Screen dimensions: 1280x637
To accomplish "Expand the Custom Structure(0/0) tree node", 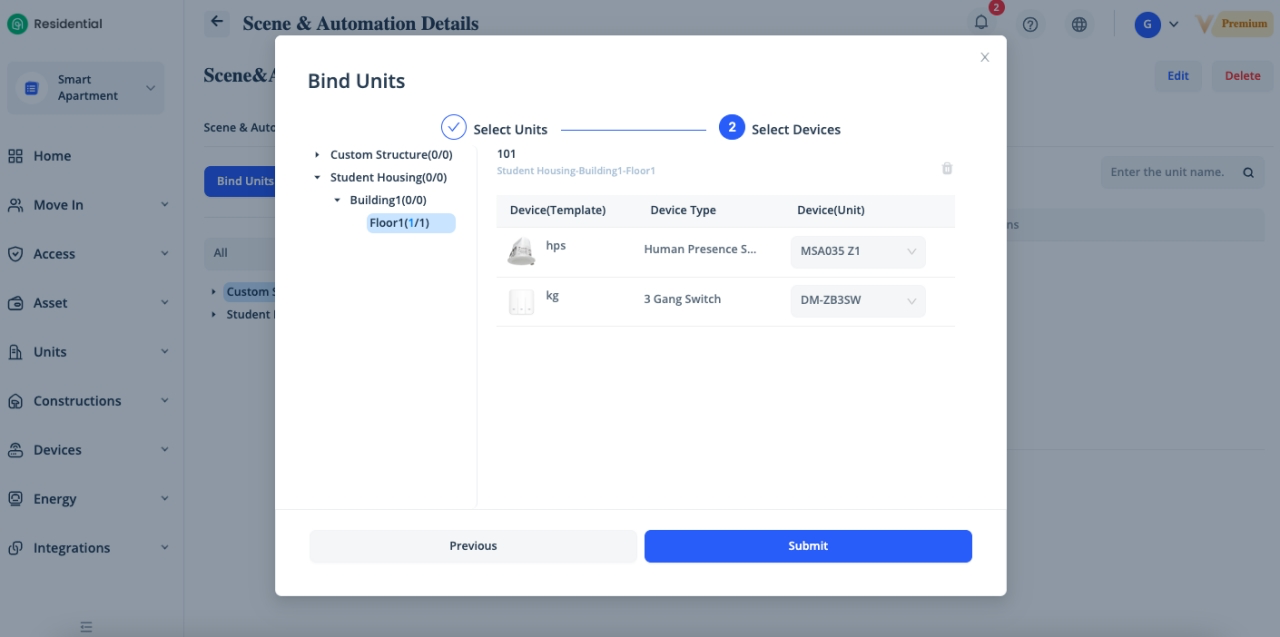I will pyautogui.click(x=317, y=155).
